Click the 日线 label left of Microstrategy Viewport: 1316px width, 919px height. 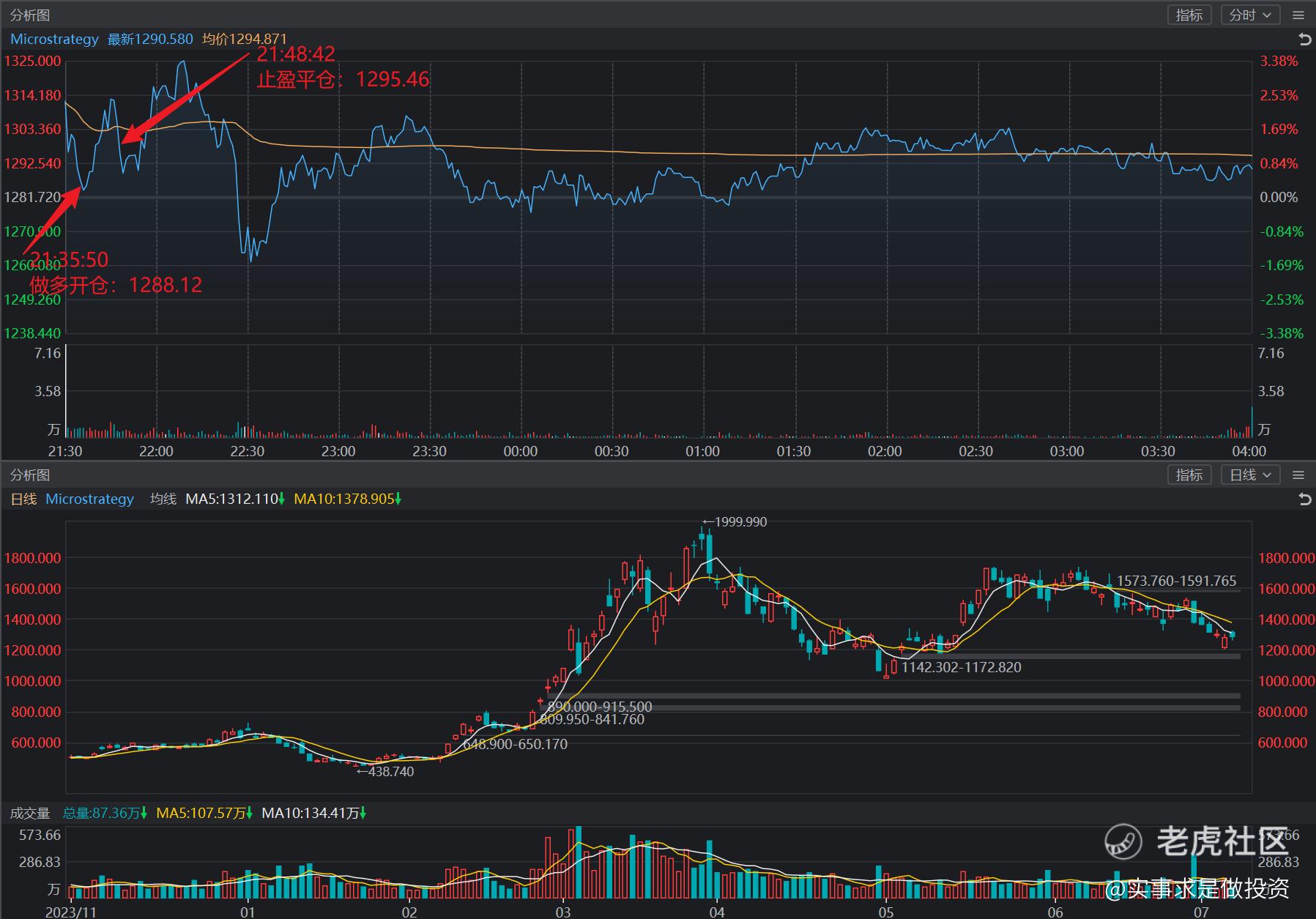23,499
